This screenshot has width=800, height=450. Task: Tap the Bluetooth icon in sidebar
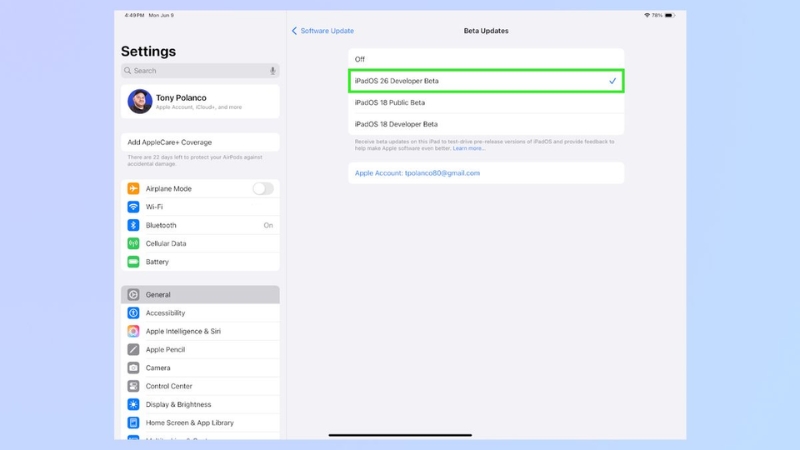point(133,225)
